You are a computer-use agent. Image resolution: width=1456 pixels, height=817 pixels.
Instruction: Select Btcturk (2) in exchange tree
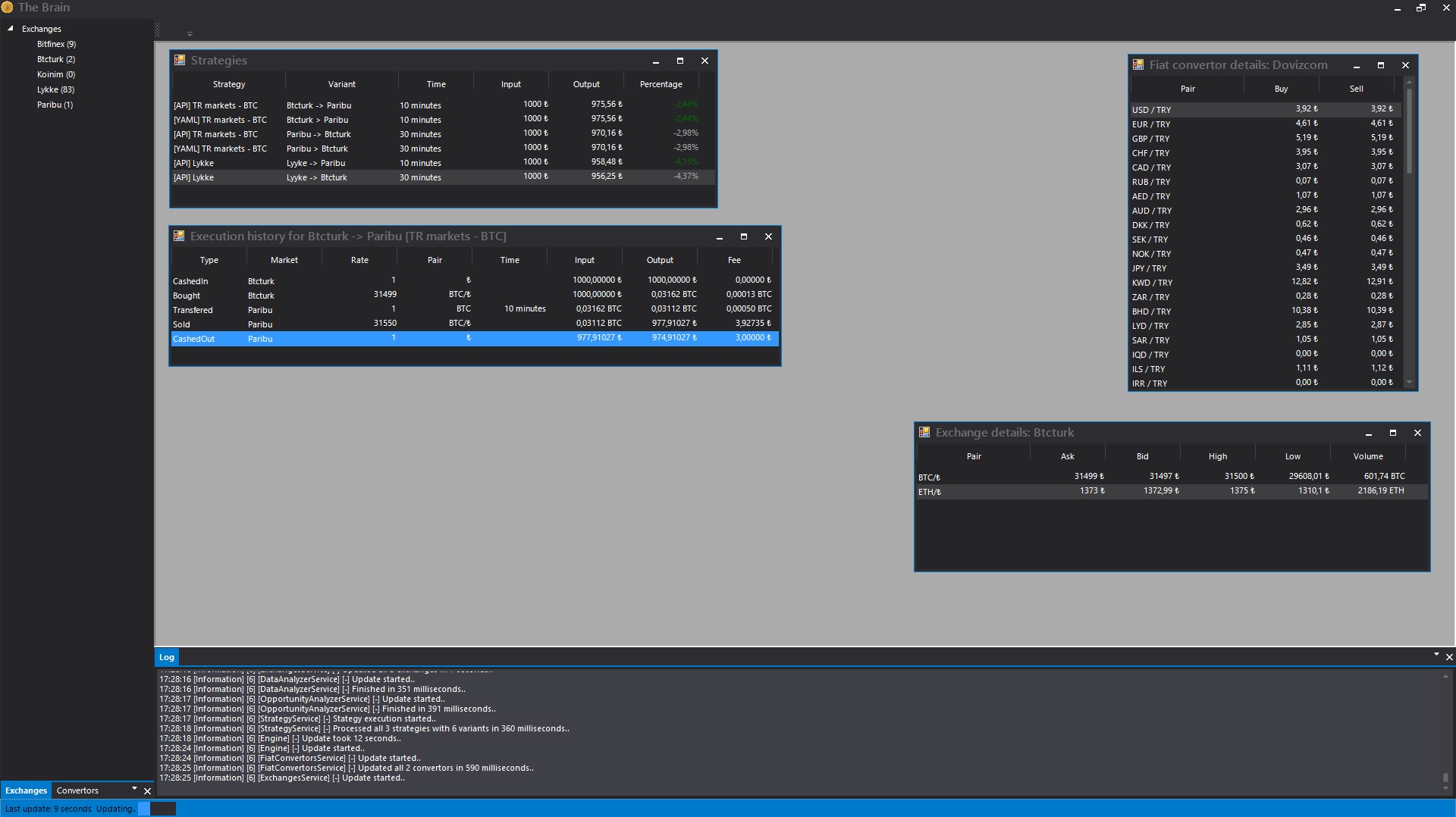point(56,59)
